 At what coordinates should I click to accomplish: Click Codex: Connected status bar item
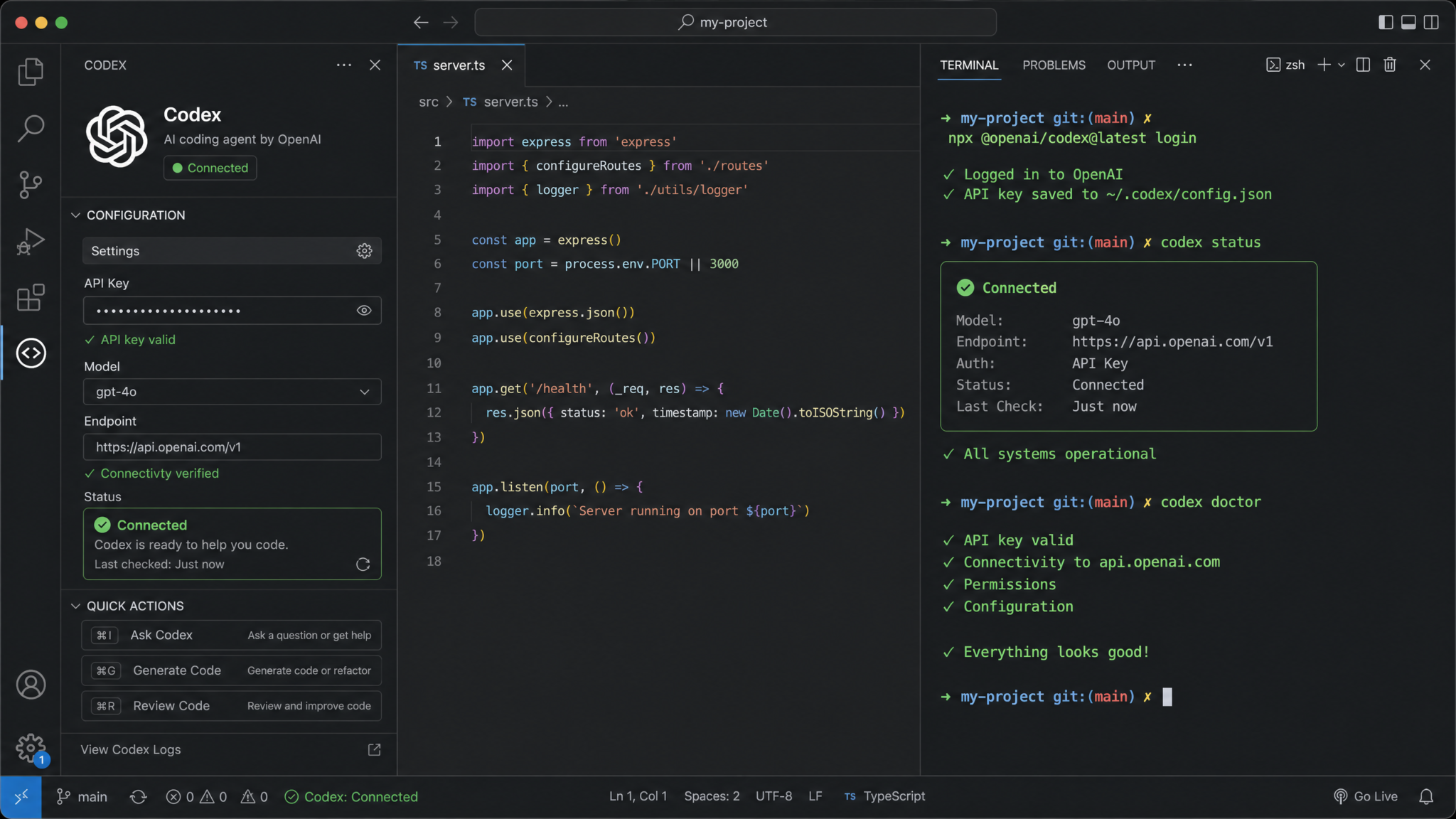coord(351,797)
